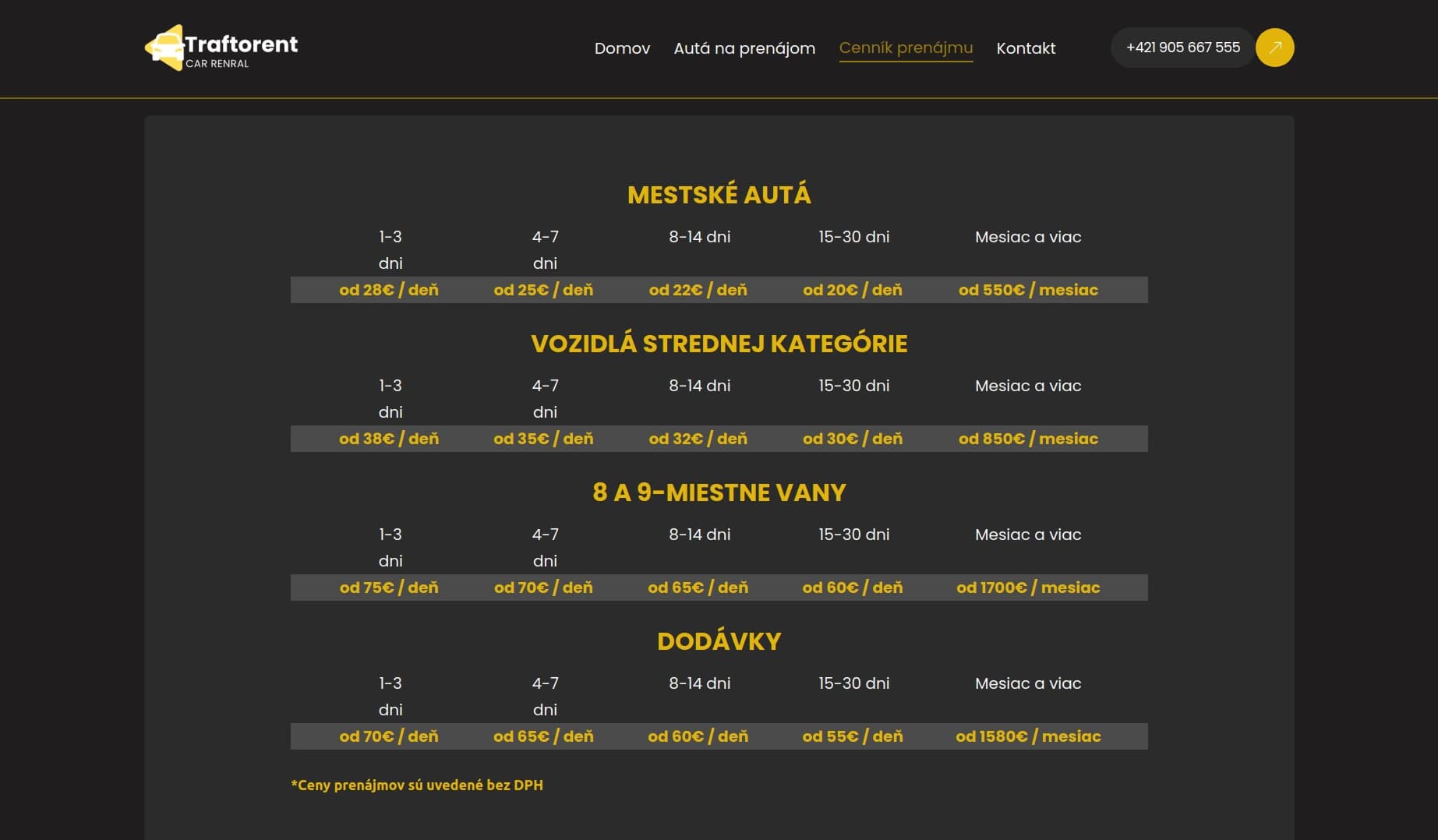Click the Dodávky section heading
The image size is (1438, 840).
tap(719, 641)
